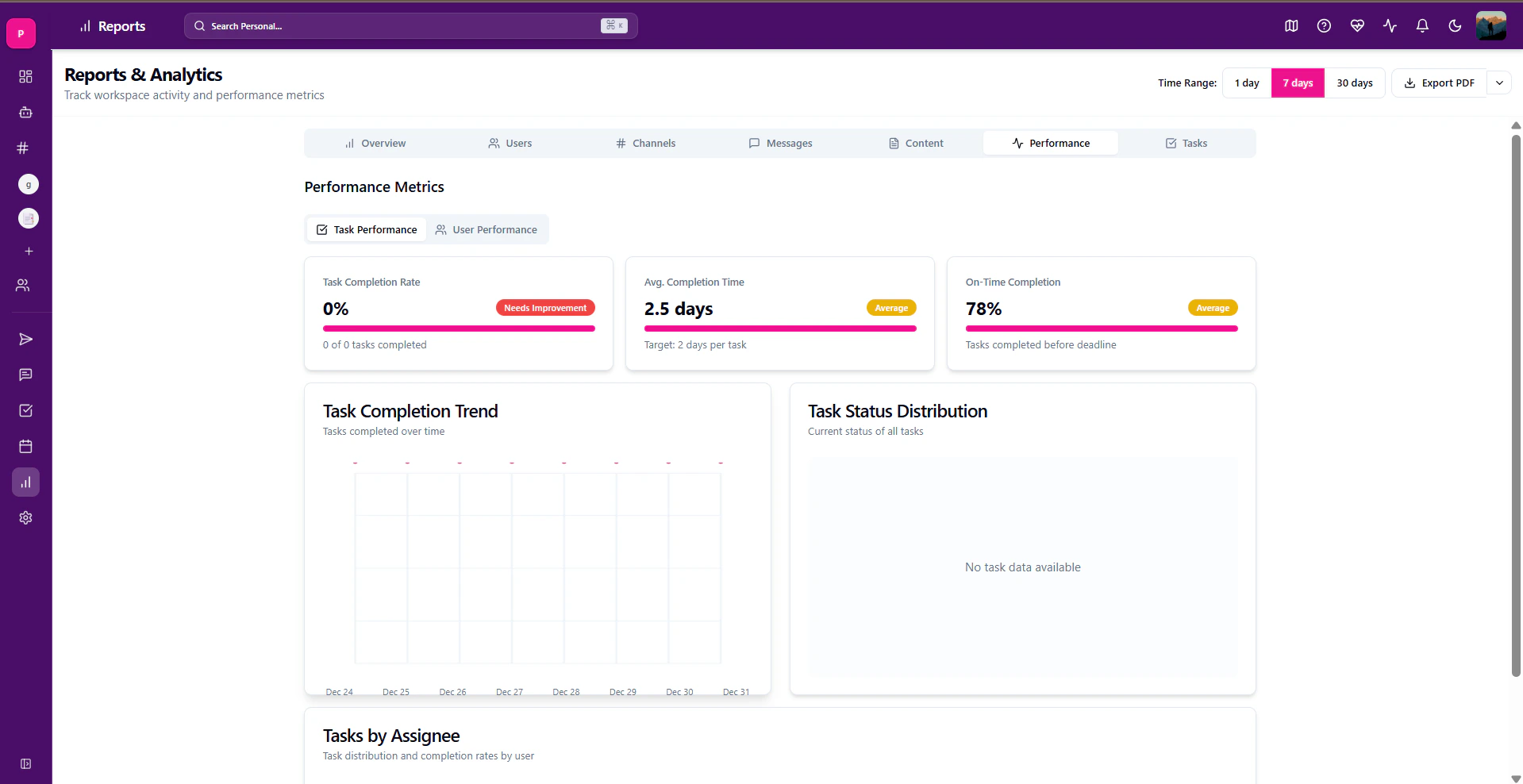Click the '2.5 days' completion time value
Image resolution: width=1523 pixels, height=784 pixels.
pyautogui.click(x=679, y=309)
